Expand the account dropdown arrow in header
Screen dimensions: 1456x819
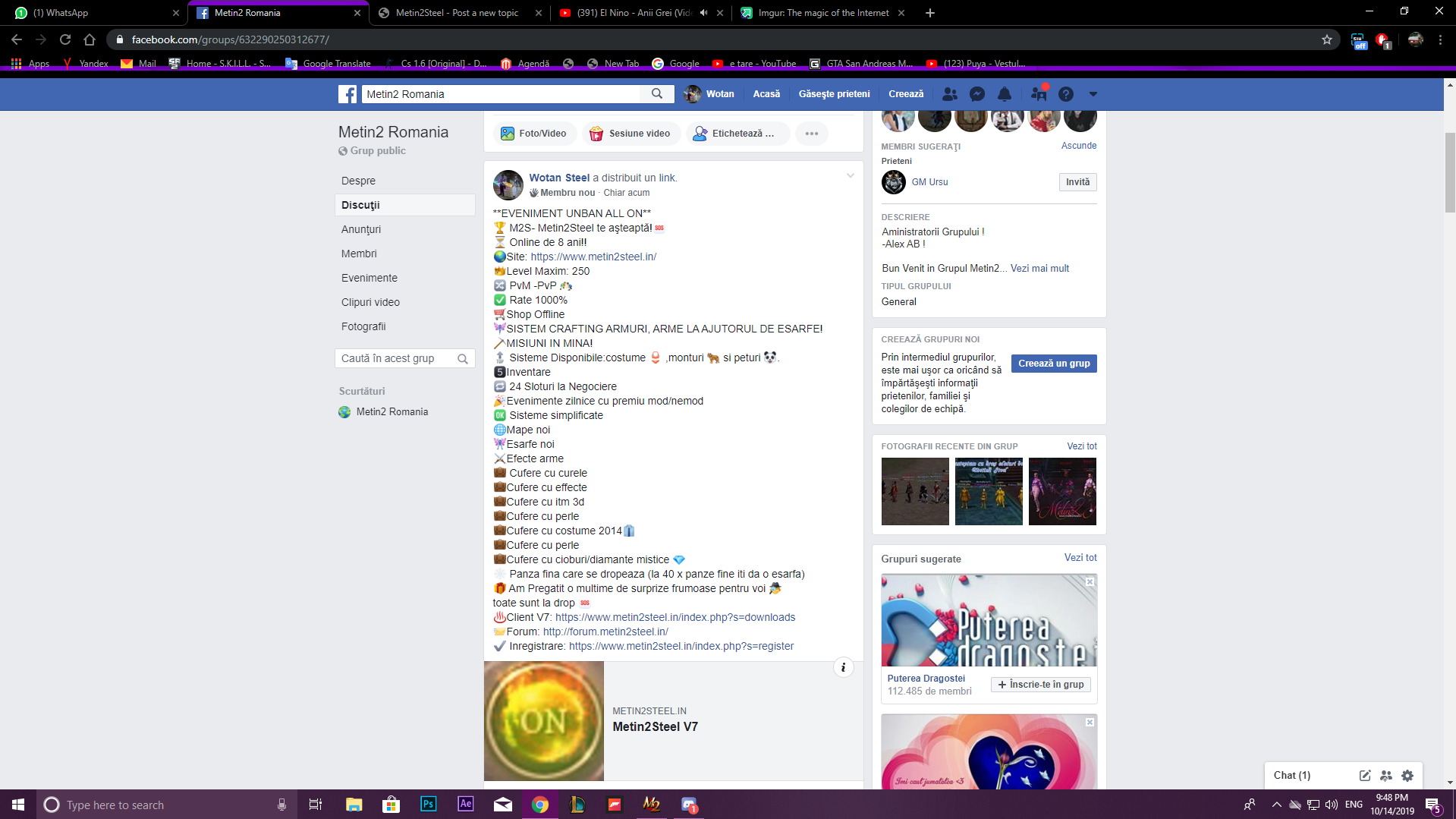(1093, 94)
